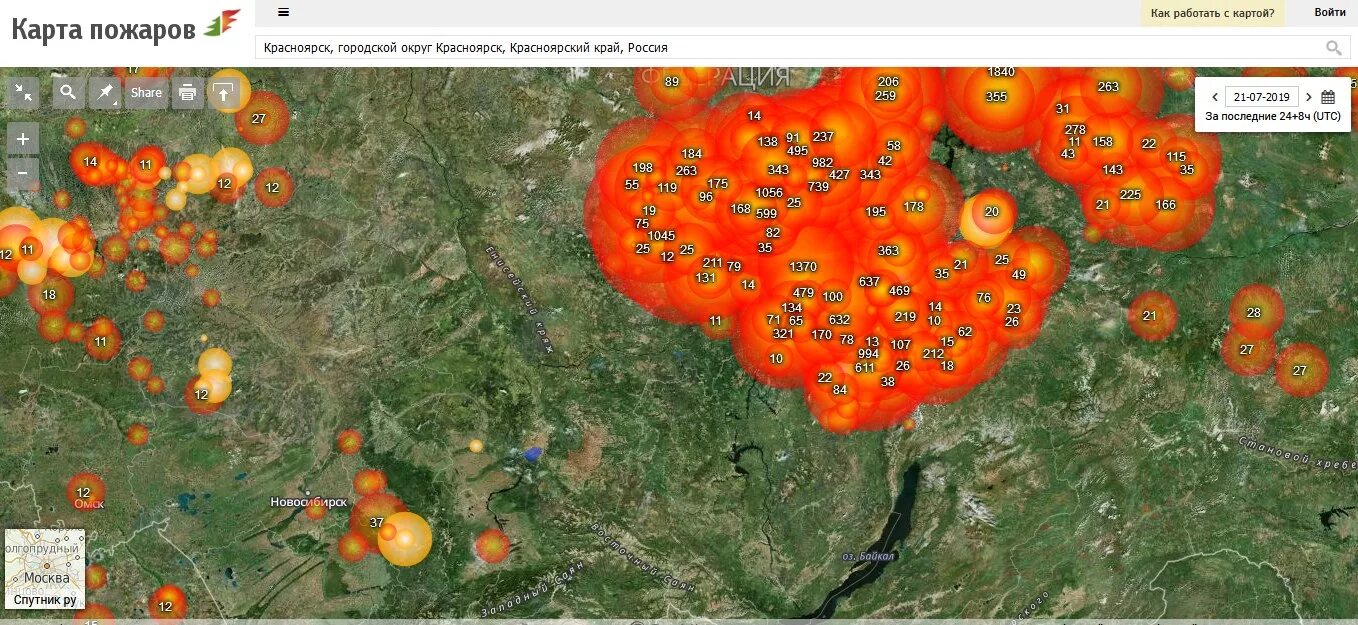Sign in via the Войти link

click(1330, 13)
